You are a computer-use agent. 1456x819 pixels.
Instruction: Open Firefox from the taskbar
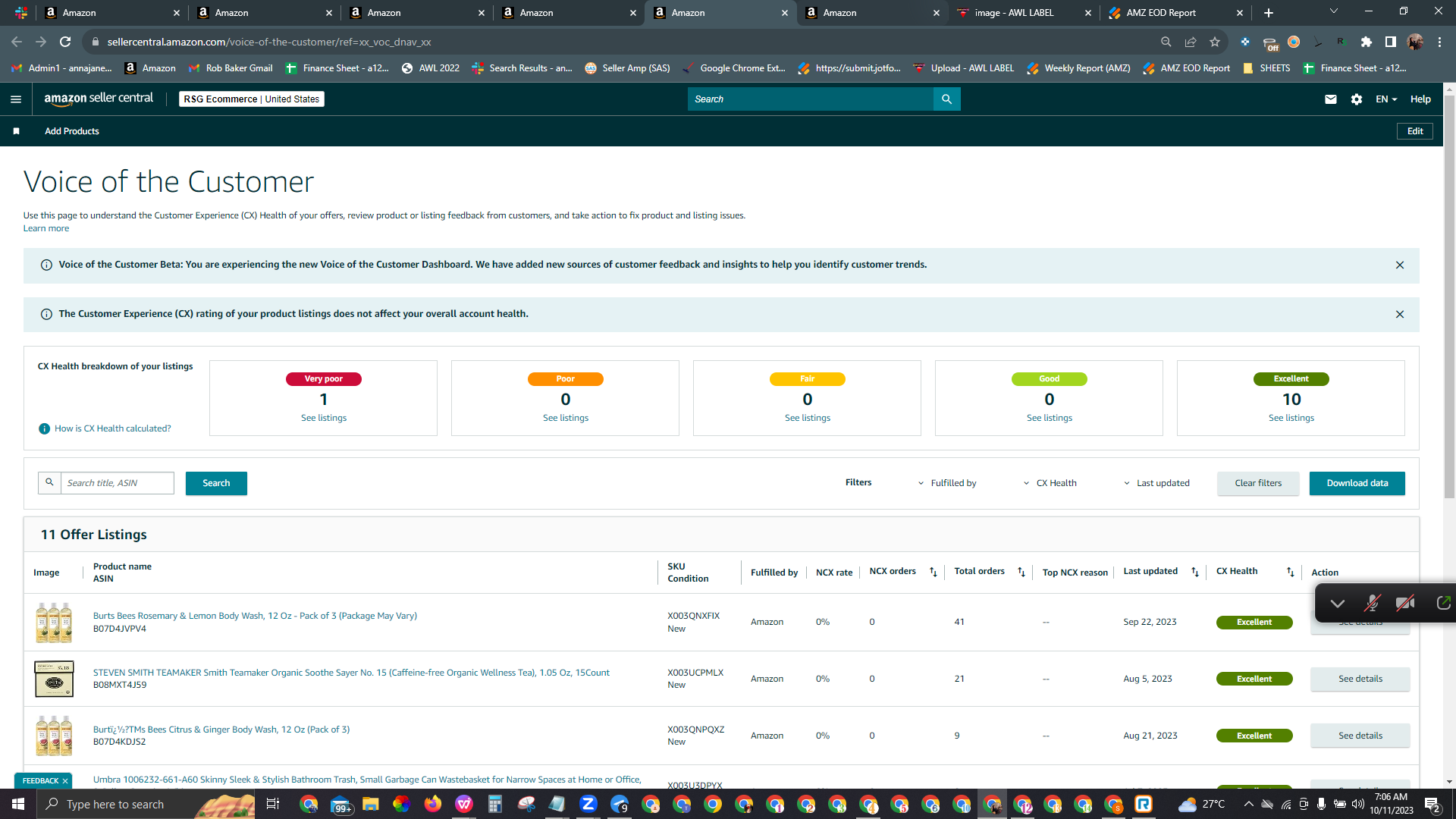click(x=433, y=804)
